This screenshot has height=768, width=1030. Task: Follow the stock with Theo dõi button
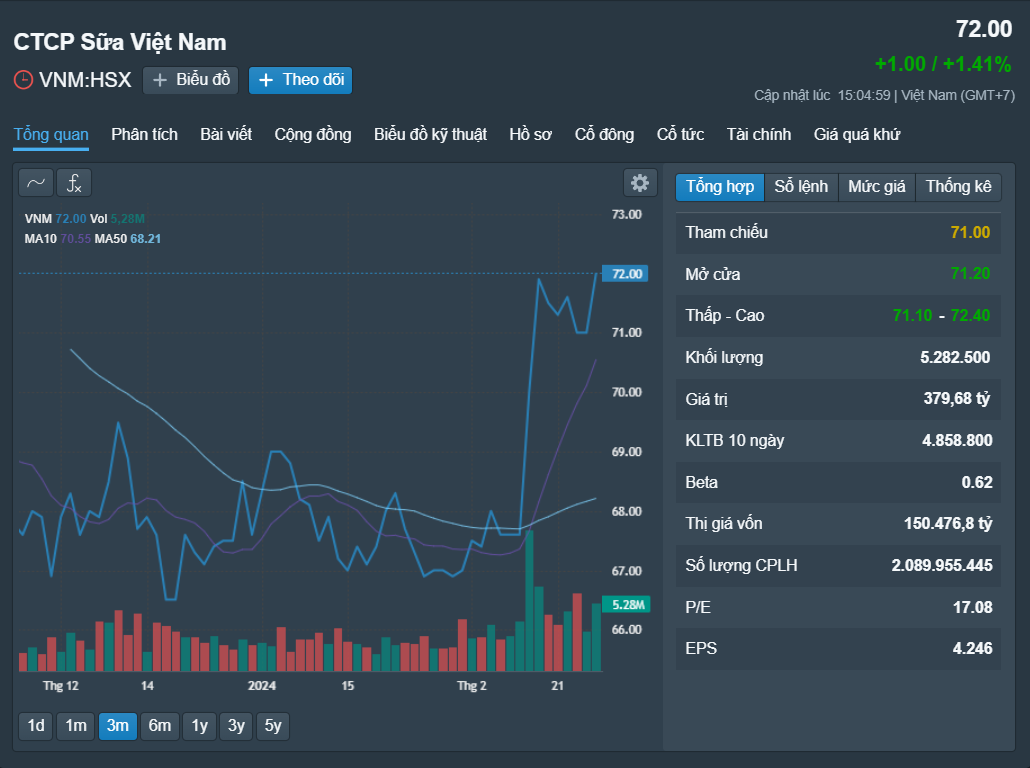[300, 80]
